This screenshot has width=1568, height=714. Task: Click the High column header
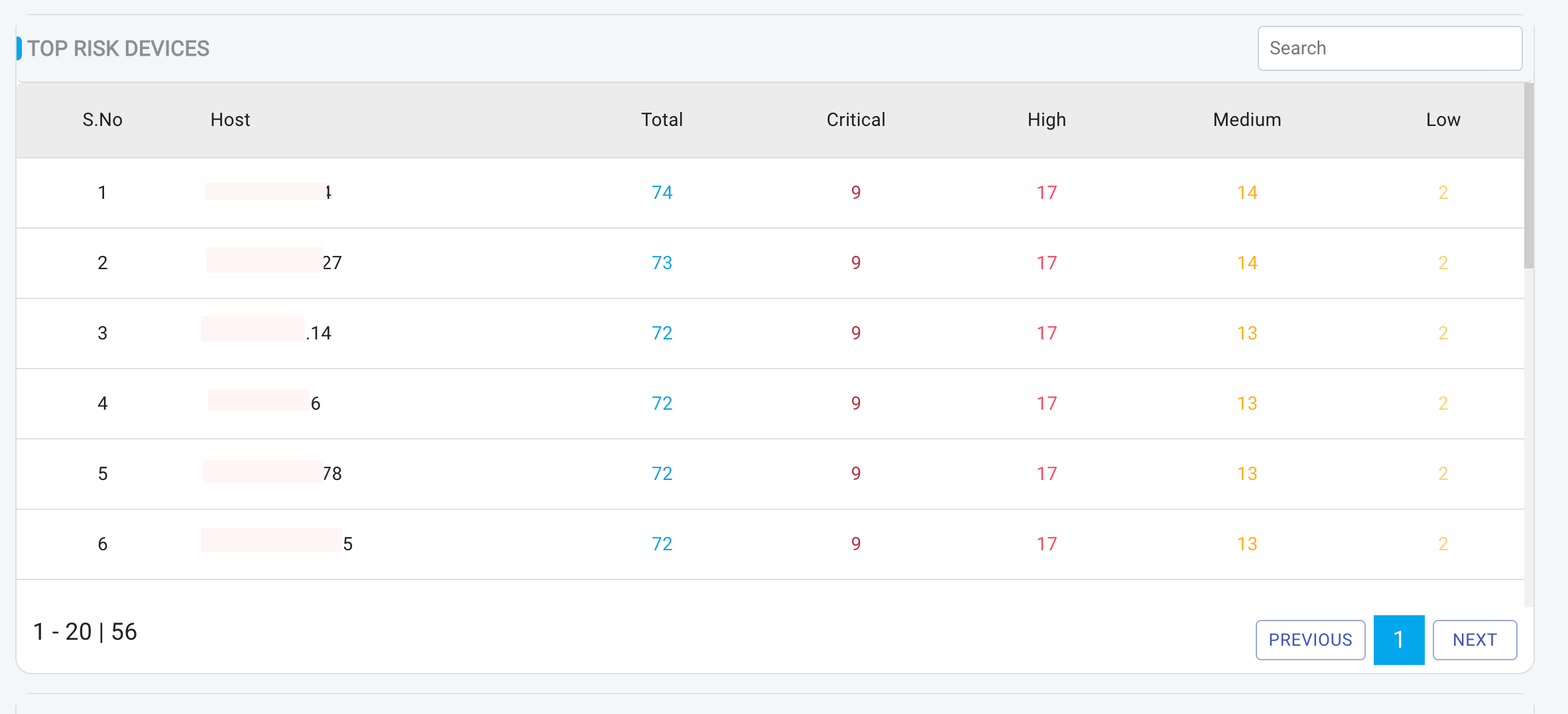pos(1046,120)
